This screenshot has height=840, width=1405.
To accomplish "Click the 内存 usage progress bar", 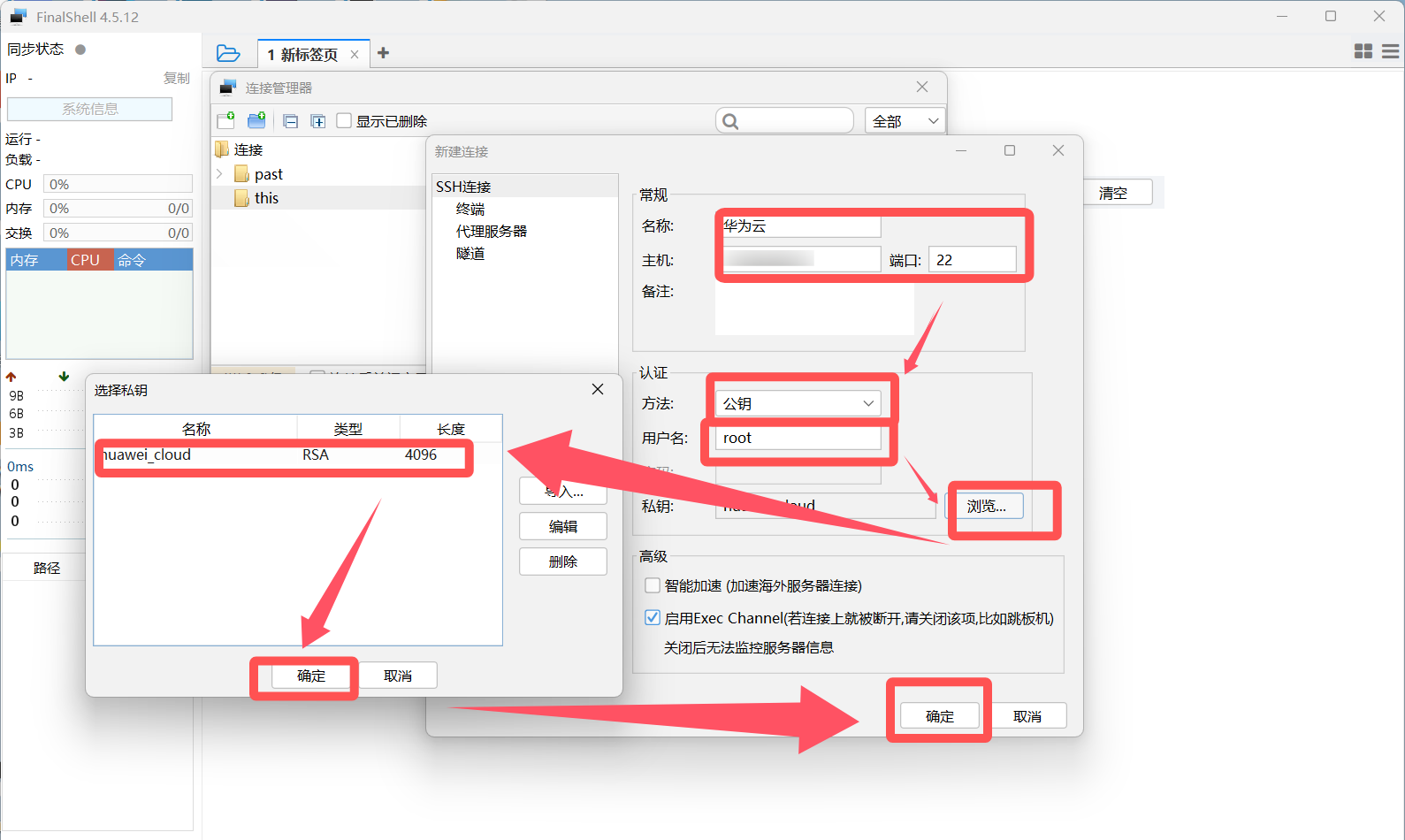I will pos(118,208).
